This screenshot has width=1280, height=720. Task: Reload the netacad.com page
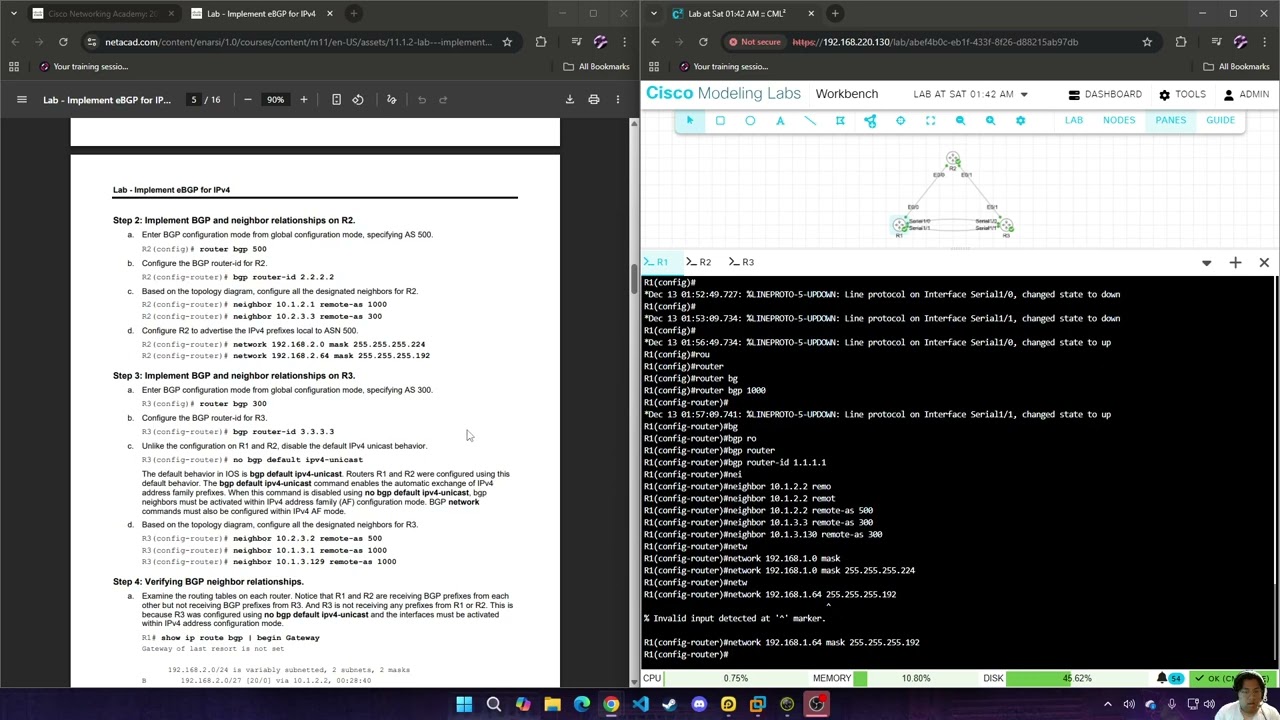63,42
